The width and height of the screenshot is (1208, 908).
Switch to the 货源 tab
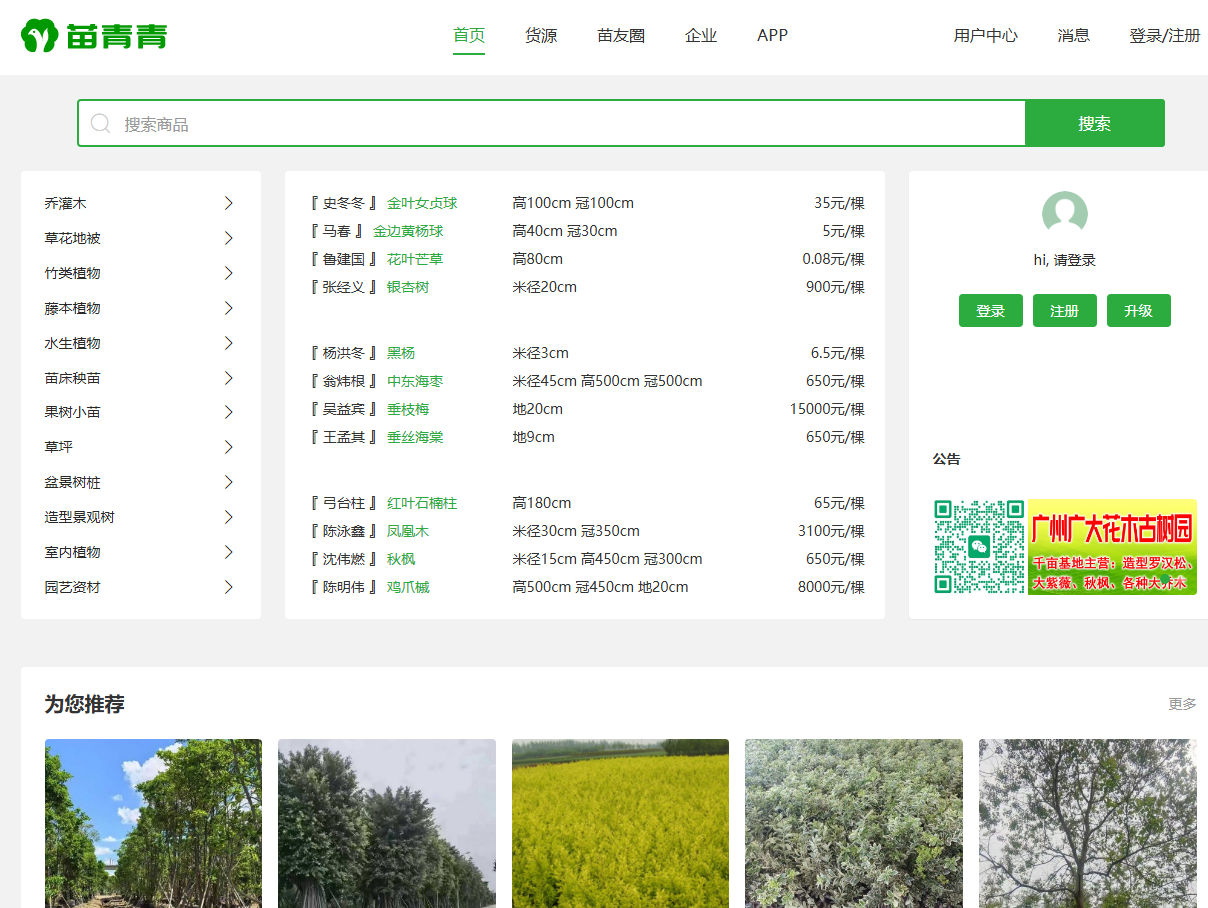click(x=541, y=36)
